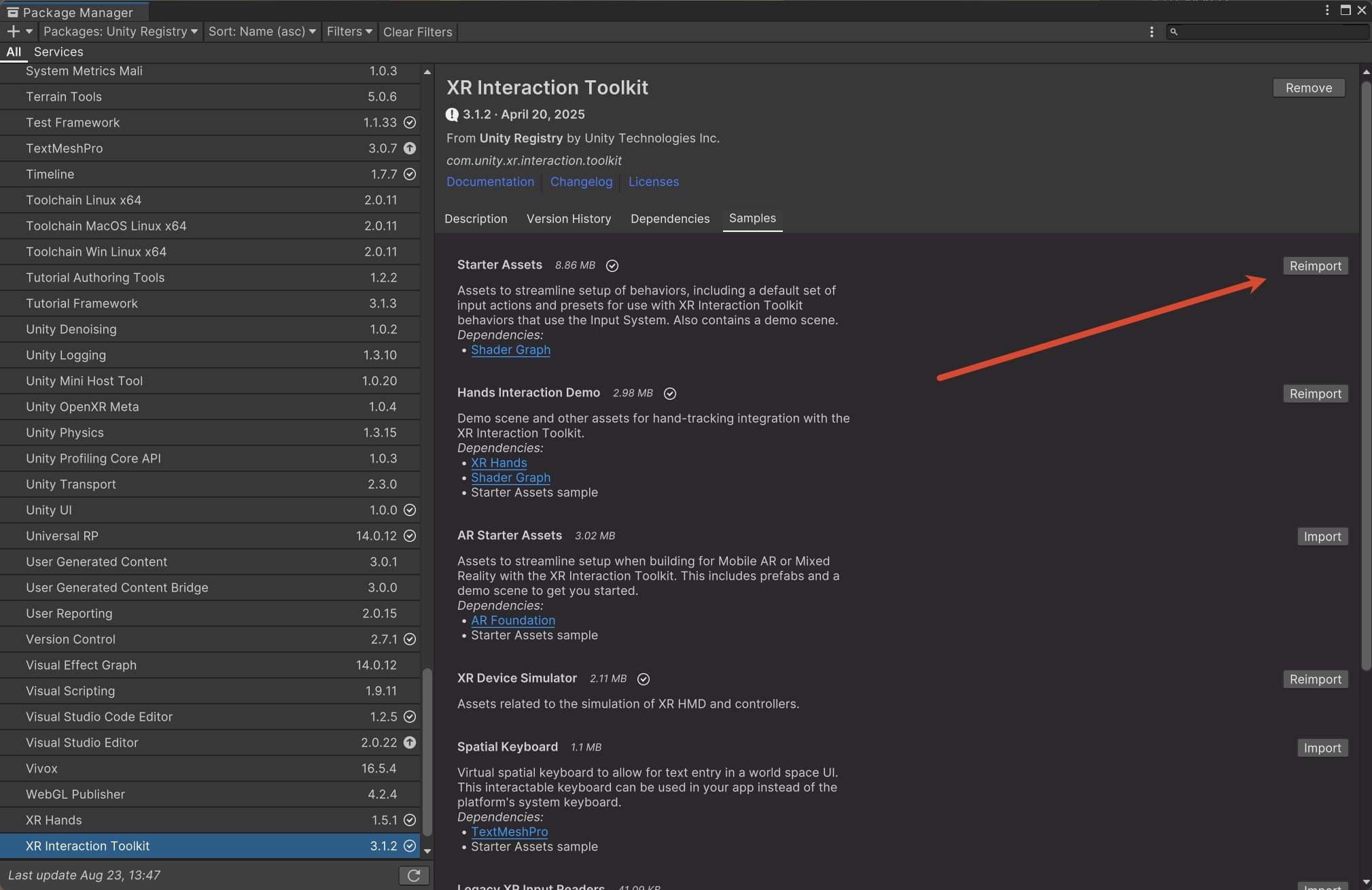The image size is (1372, 890).
Task: Click the refresh package list icon
Action: click(x=413, y=875)
